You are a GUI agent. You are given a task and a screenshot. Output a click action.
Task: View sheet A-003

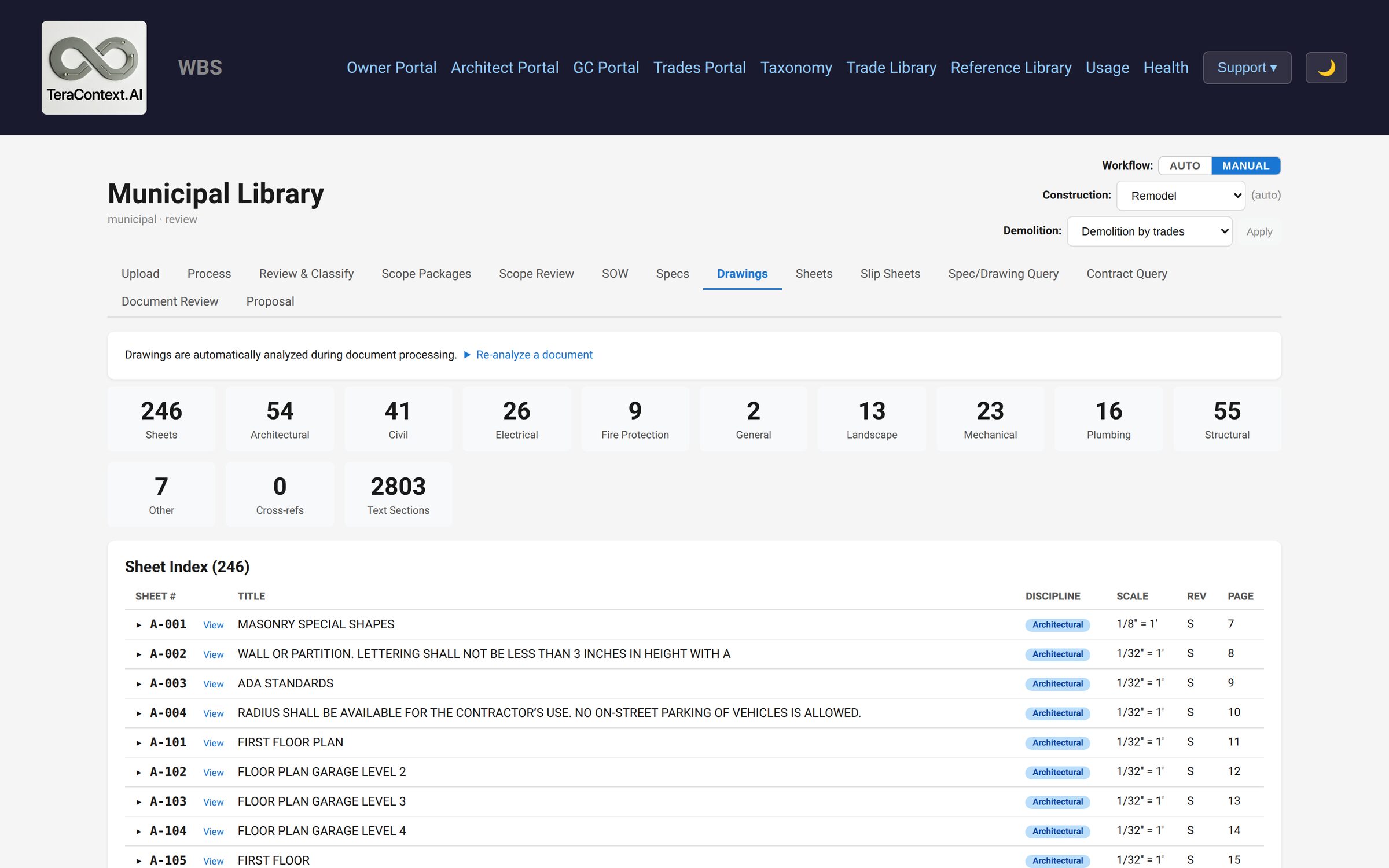[213, 684]
